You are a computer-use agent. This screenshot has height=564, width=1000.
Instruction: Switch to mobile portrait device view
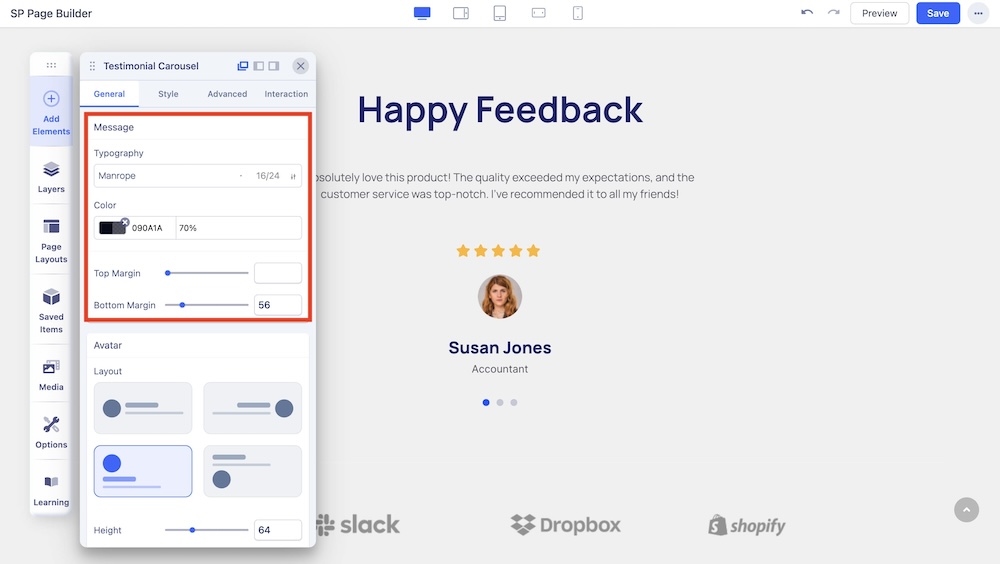coord(578,13)
